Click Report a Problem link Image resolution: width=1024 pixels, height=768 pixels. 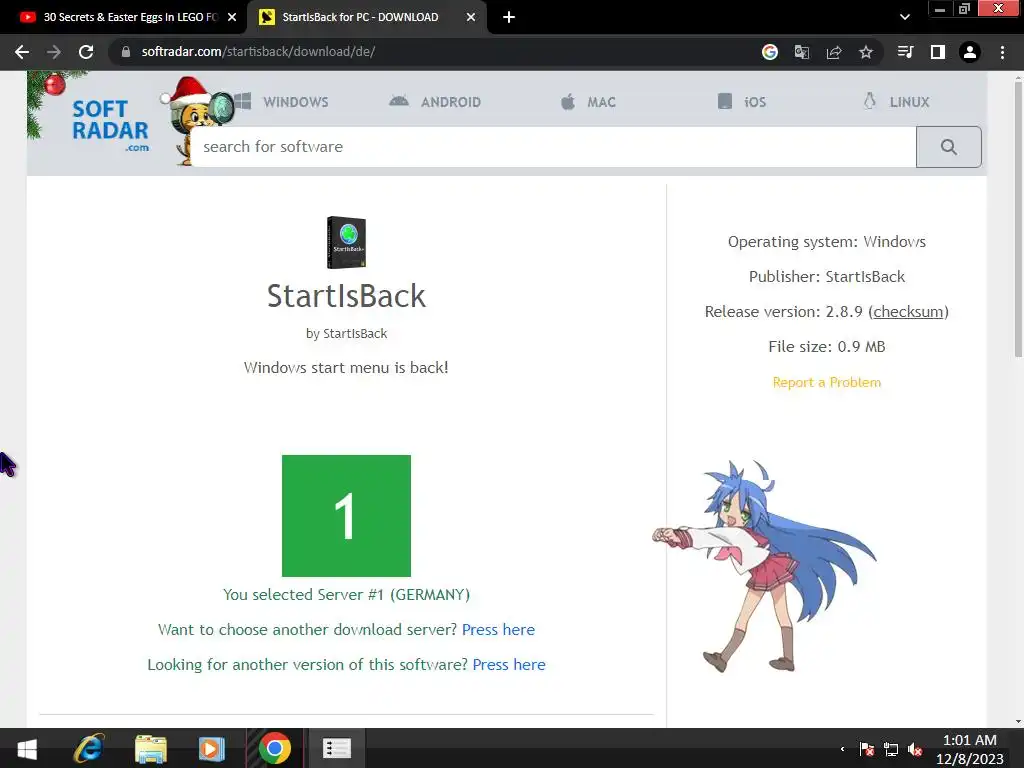(827, 382)
